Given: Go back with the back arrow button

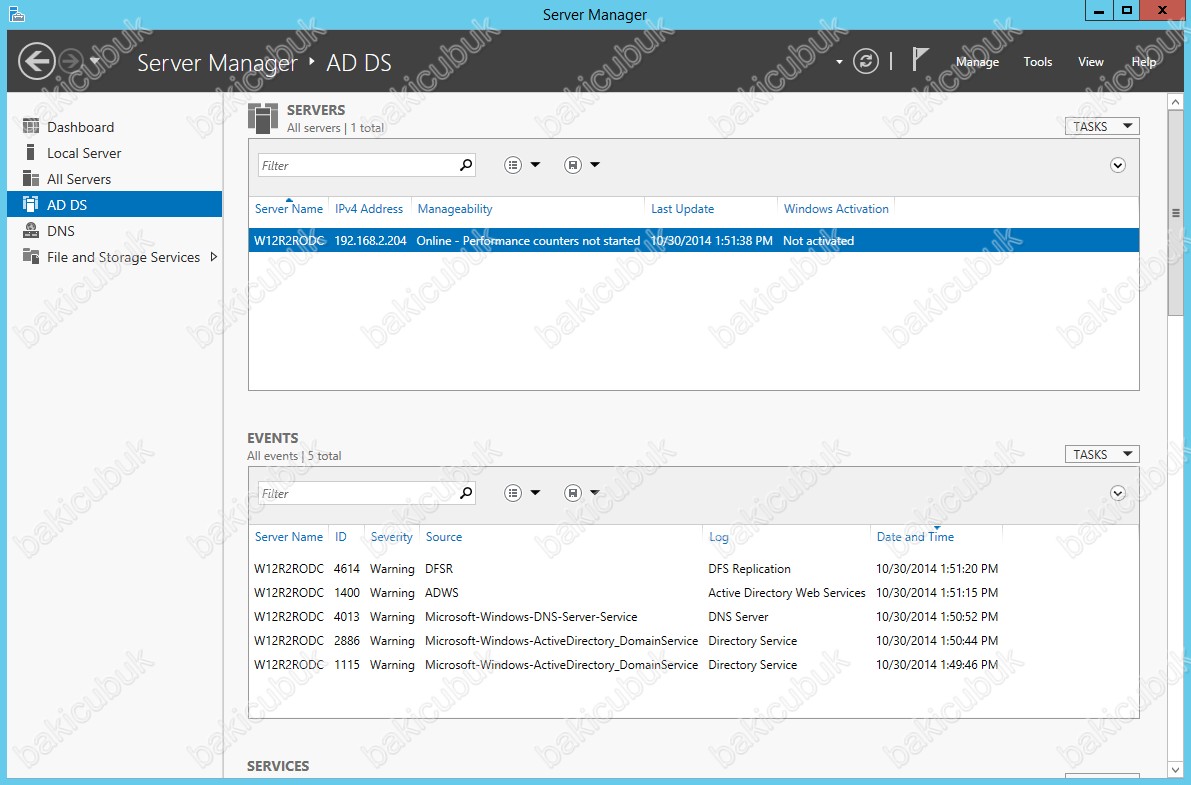Looking at the screenshot, I should pos(36,61).
